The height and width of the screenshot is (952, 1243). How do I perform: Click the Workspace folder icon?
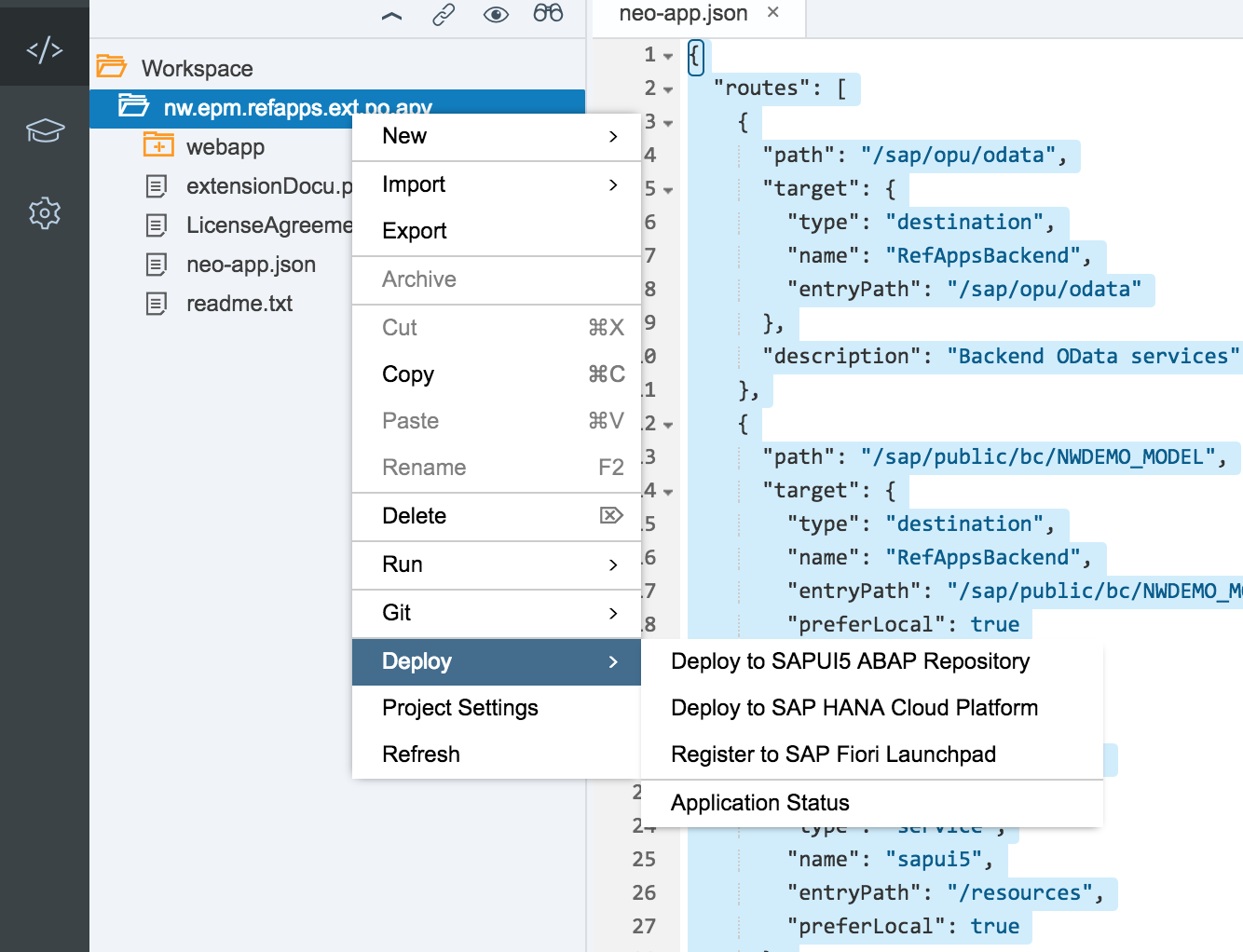click(x=112, y=67)
